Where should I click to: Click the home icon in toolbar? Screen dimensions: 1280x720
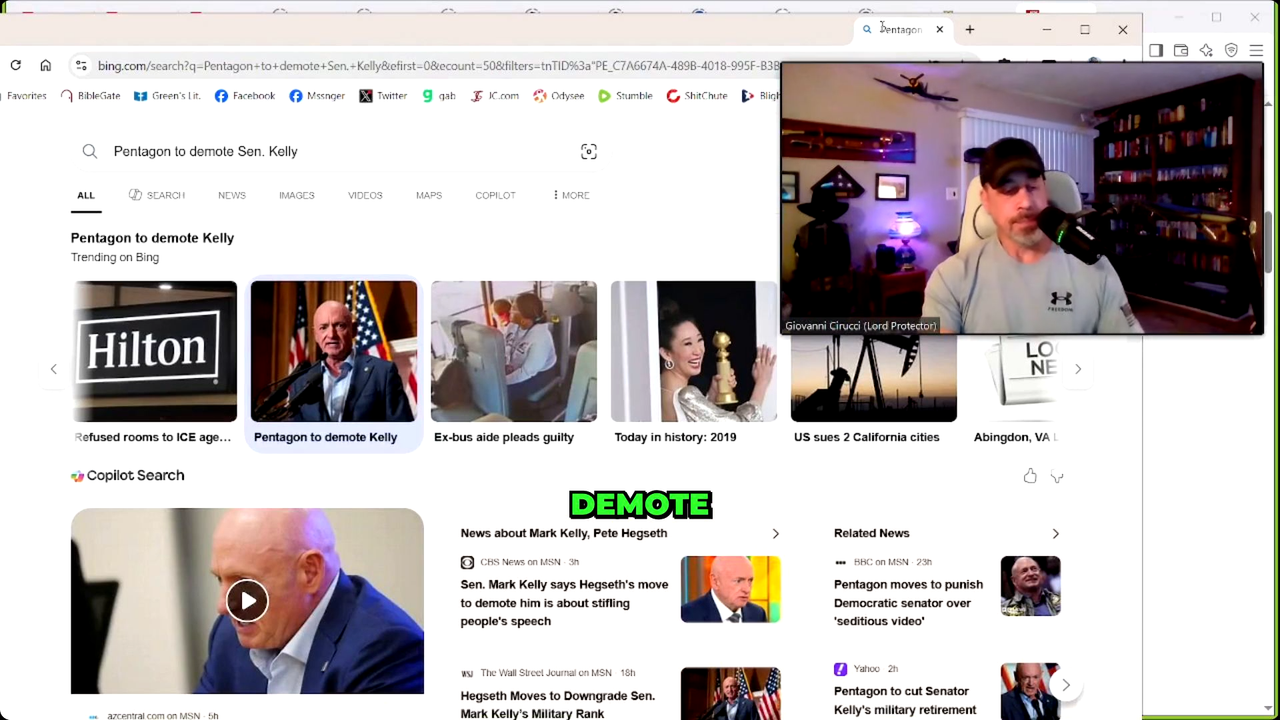pyautogui.click(x=45, y=66)
